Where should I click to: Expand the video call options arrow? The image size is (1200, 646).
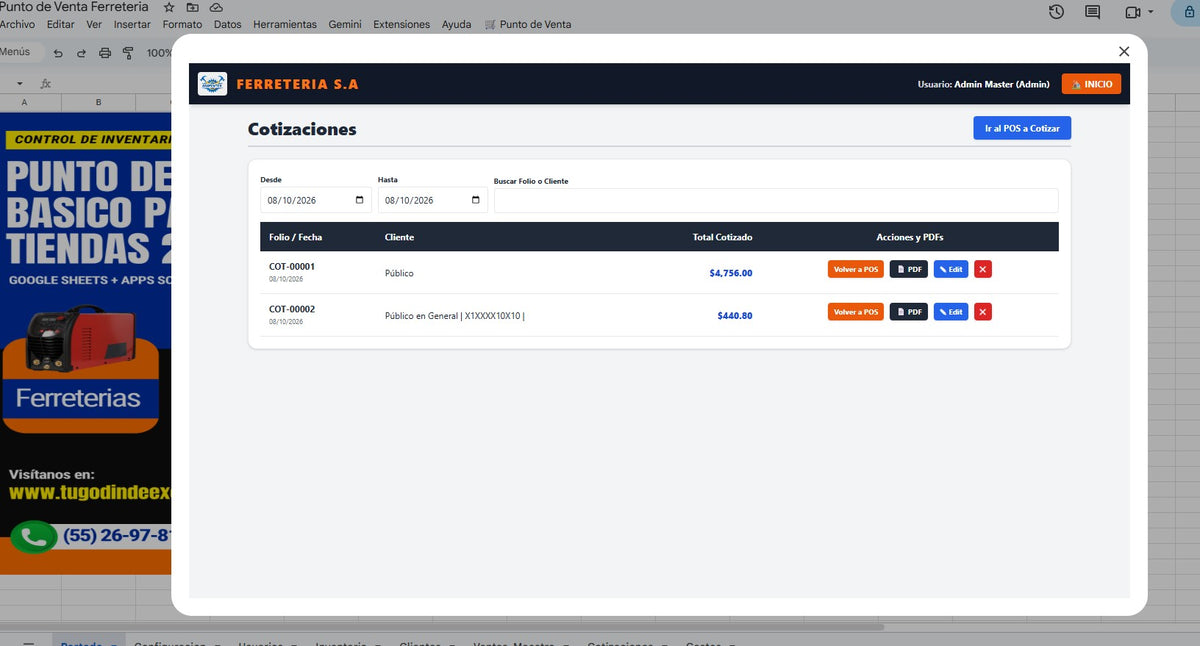1151,12
